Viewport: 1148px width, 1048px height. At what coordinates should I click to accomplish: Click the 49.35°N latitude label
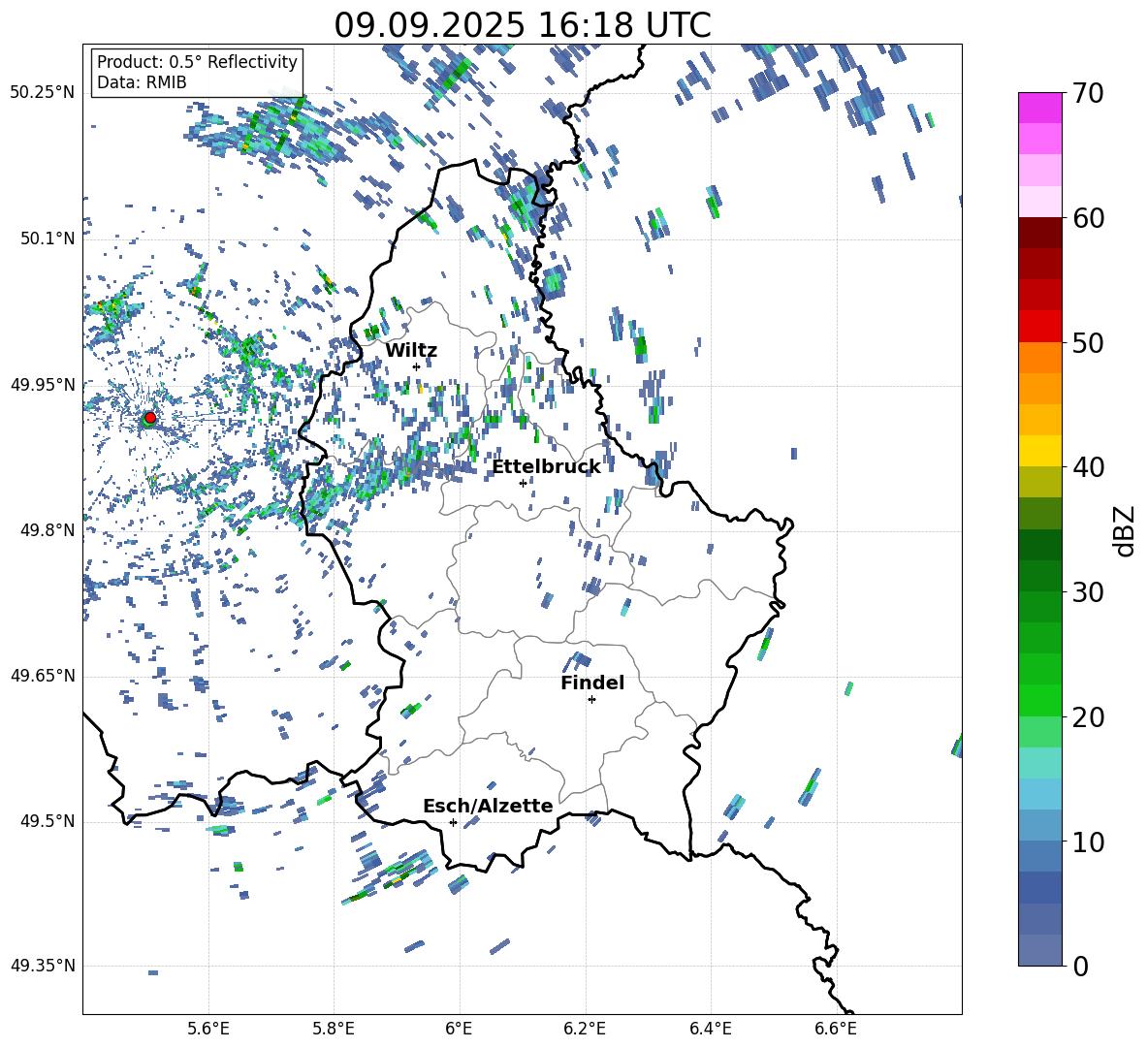tap(43, 966)
